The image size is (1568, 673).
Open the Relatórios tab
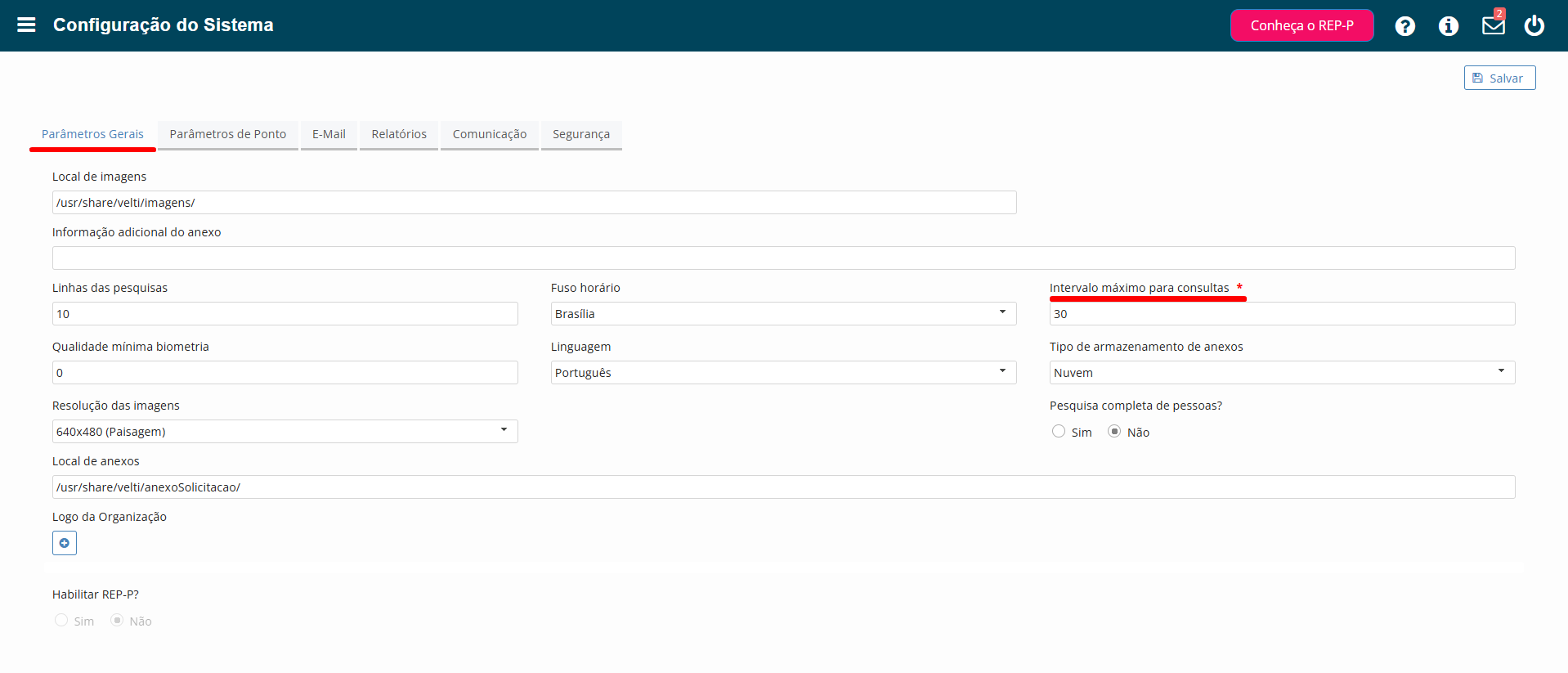[x=399, y=134]
